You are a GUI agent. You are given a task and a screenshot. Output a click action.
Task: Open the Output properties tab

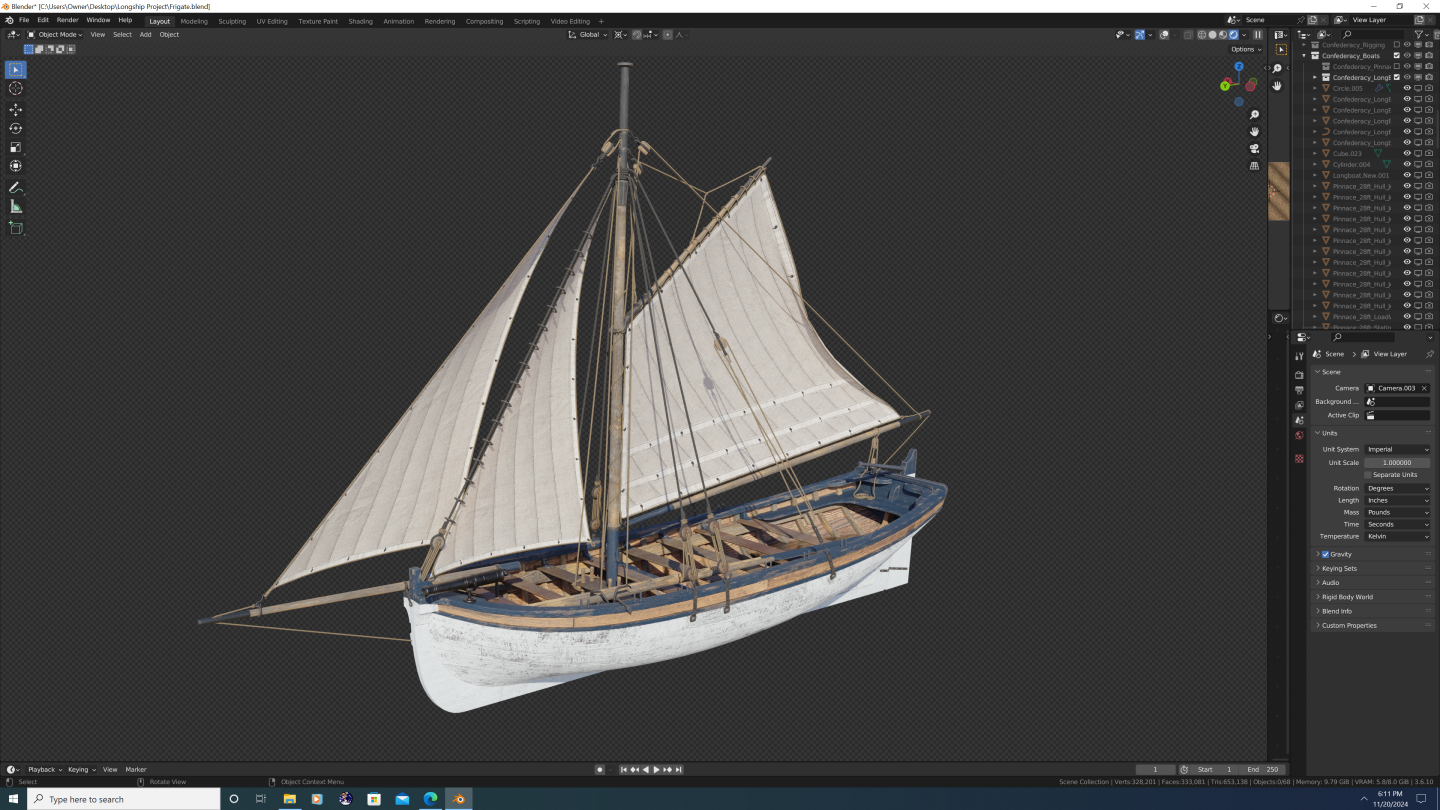point(1299,390)
